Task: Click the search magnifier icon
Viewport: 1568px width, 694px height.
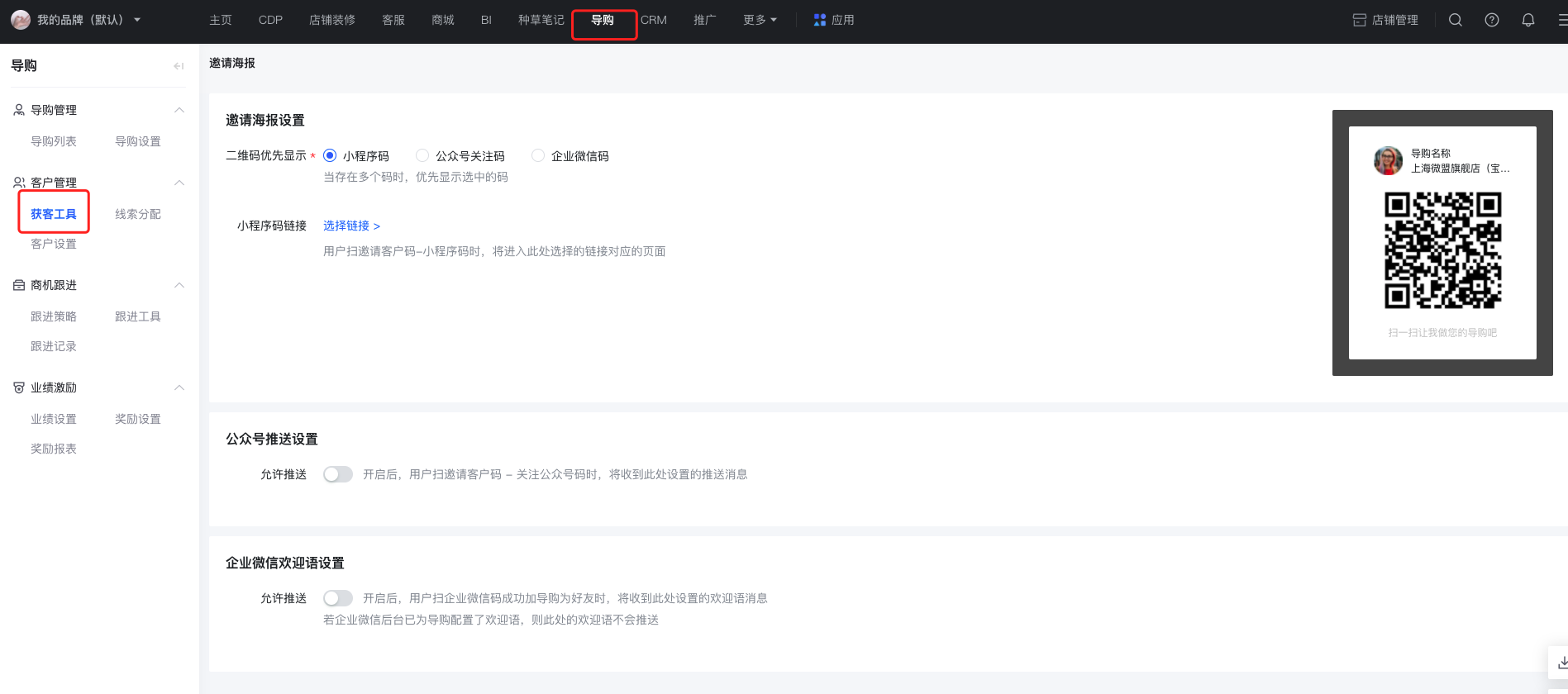Action: point(1456,20)
